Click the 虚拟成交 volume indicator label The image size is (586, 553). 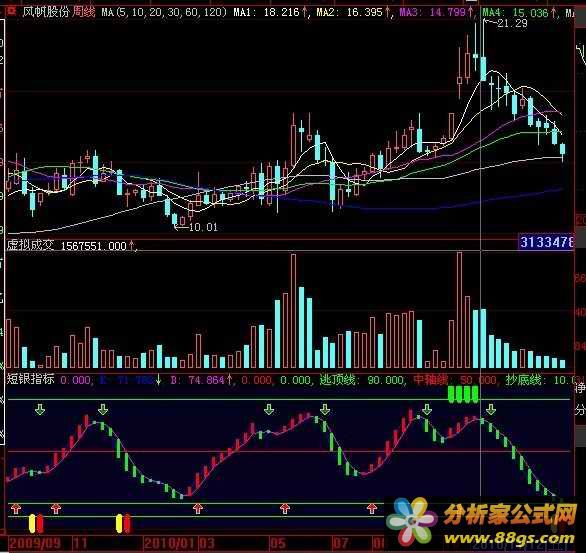coord(30,245)
